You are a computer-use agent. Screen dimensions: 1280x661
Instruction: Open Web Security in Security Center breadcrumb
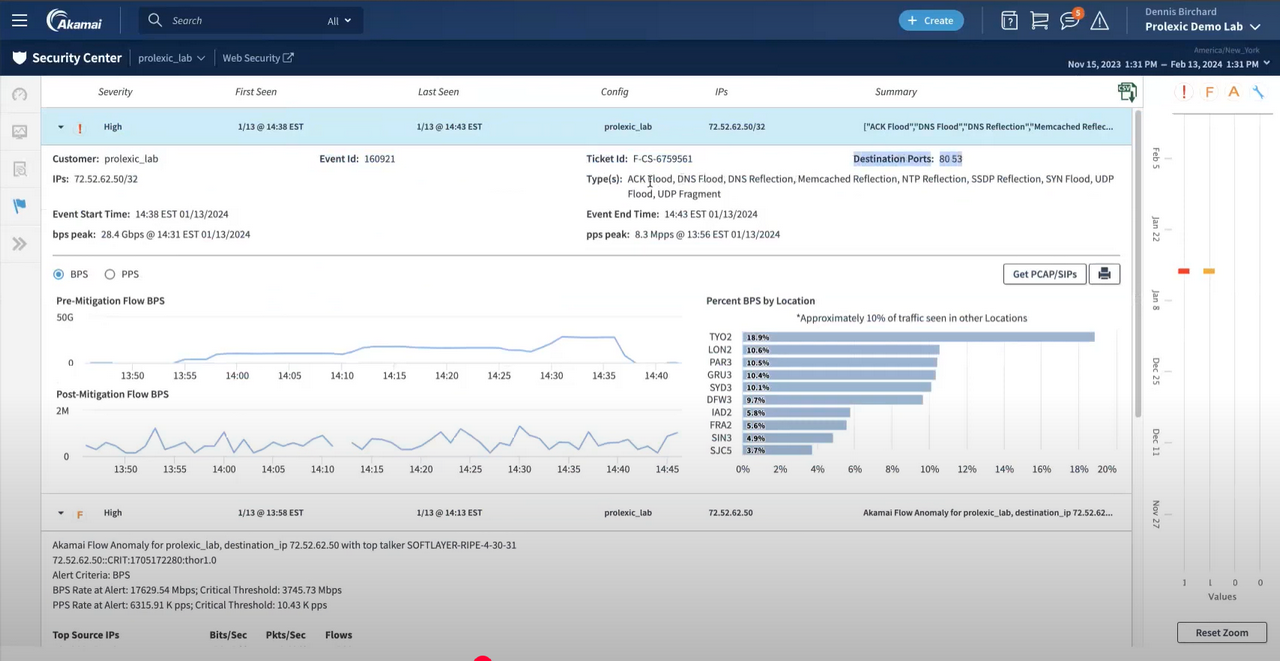pos(257,57)
